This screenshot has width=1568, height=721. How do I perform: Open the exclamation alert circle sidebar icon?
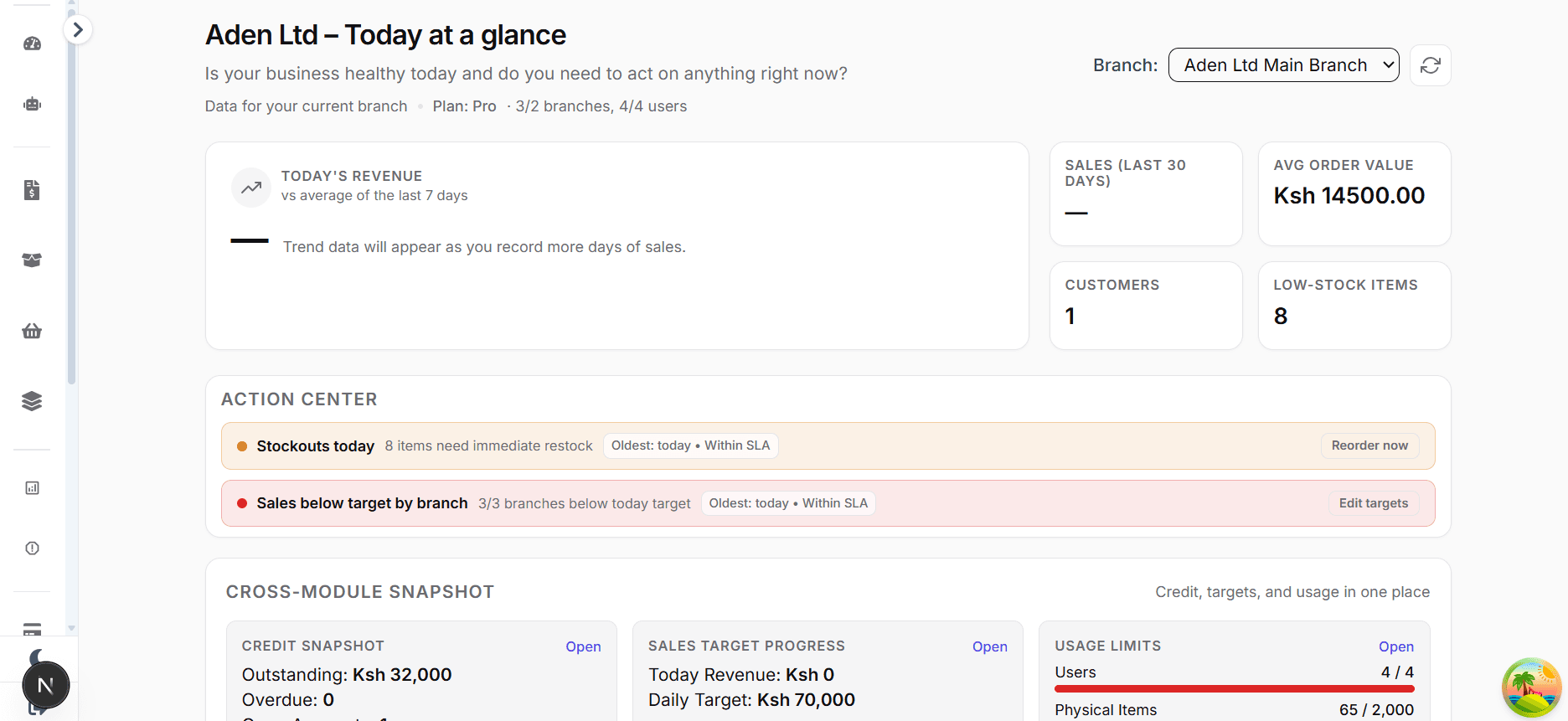click(x=32, y=548)
